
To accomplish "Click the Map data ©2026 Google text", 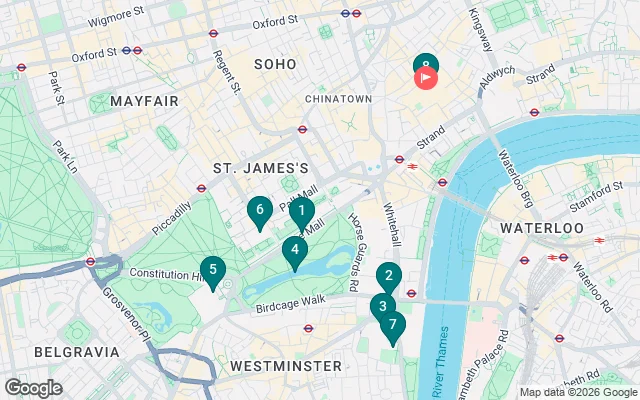I will tap(579, 392).
